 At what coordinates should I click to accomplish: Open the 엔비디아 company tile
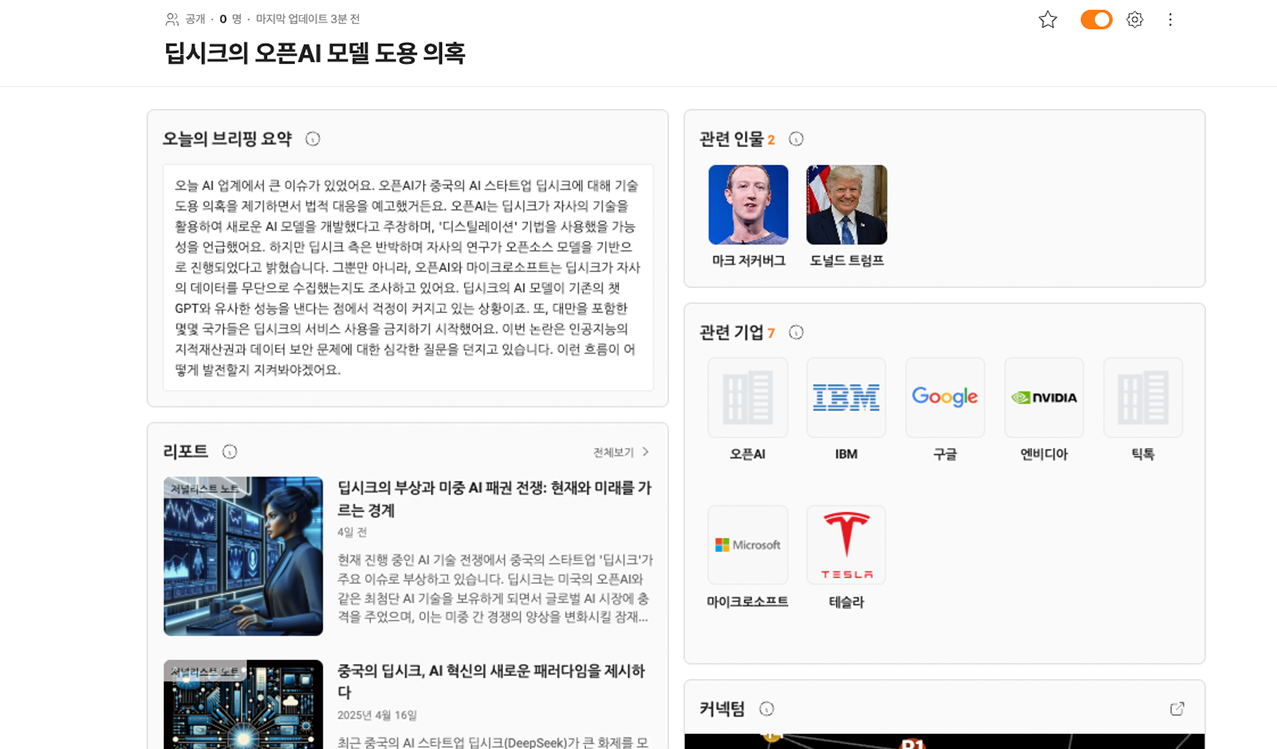pos(1044,397)
